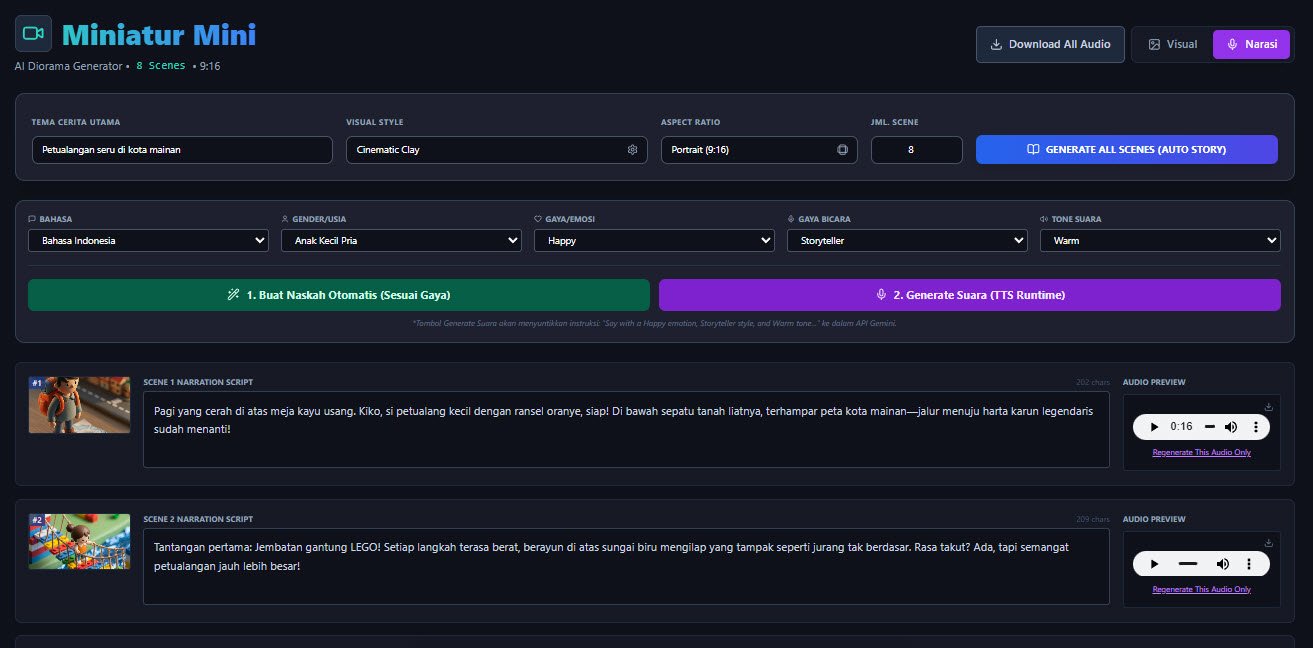Click into the Scene 1 narration script textbox

pyautogui.click(x=626, y=429)
